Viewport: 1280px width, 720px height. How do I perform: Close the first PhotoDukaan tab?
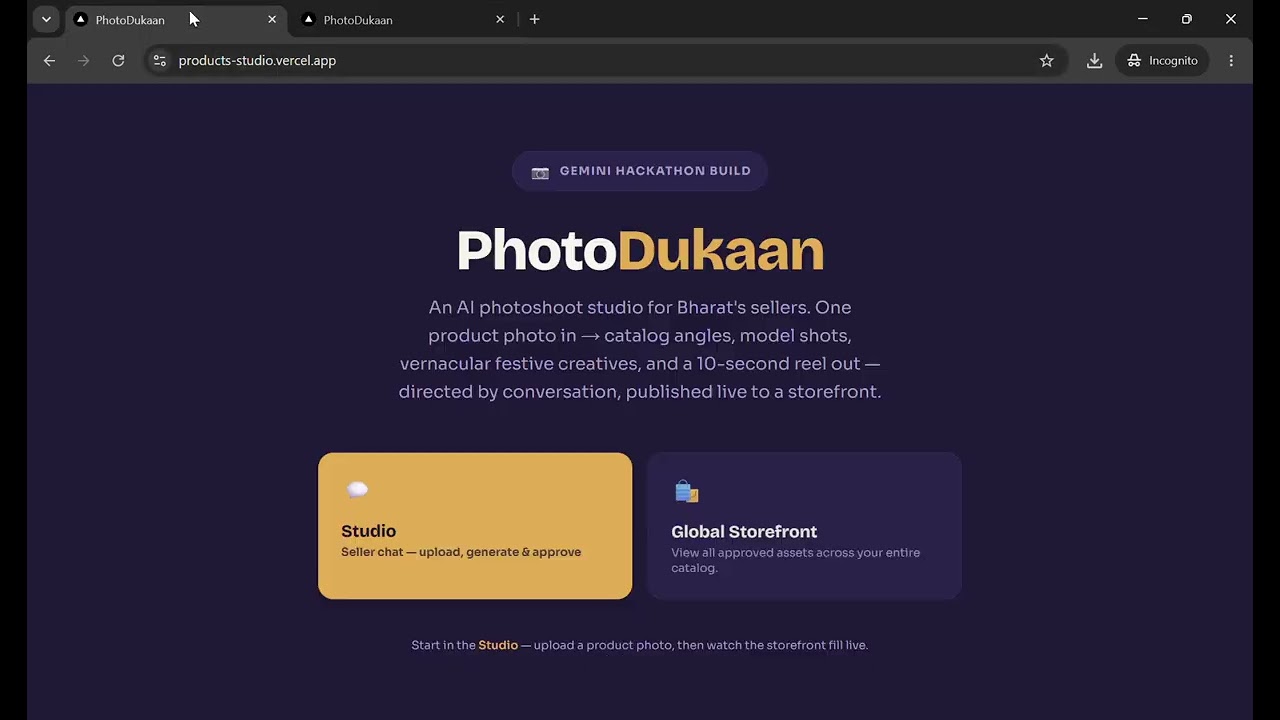(x=272, y=19)
